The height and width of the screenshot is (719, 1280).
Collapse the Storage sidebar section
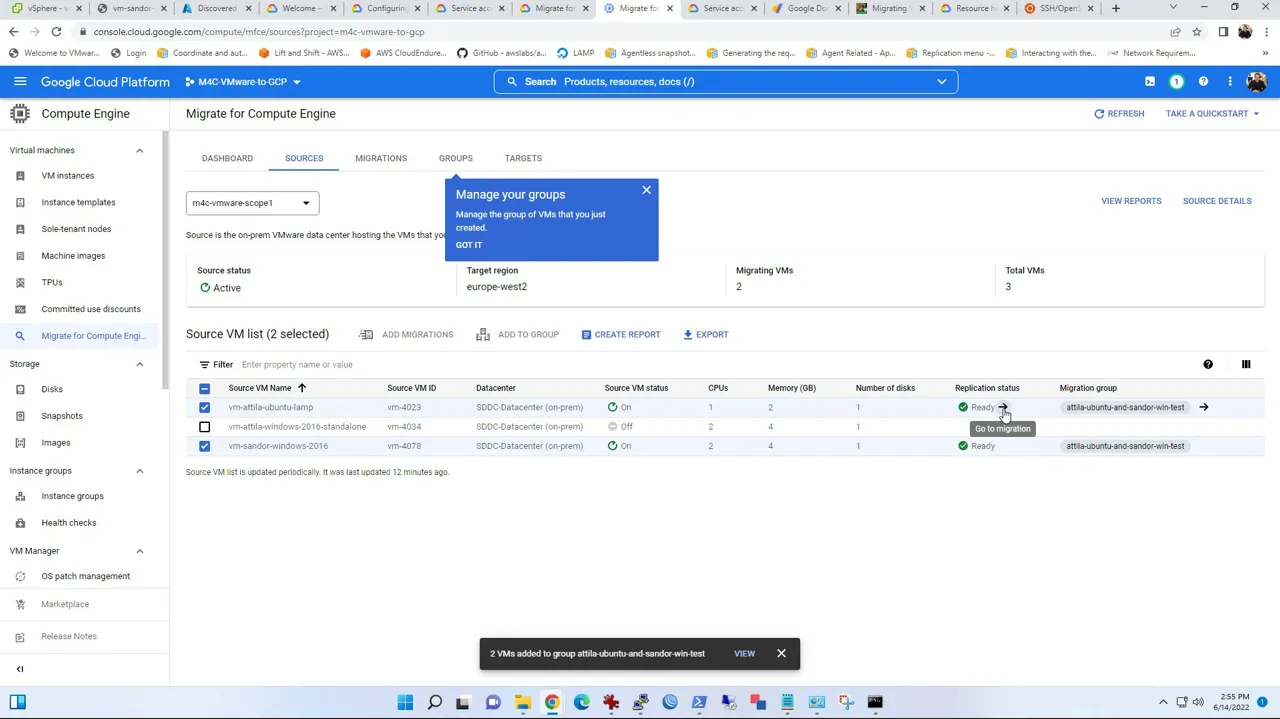tap(139, 364)
